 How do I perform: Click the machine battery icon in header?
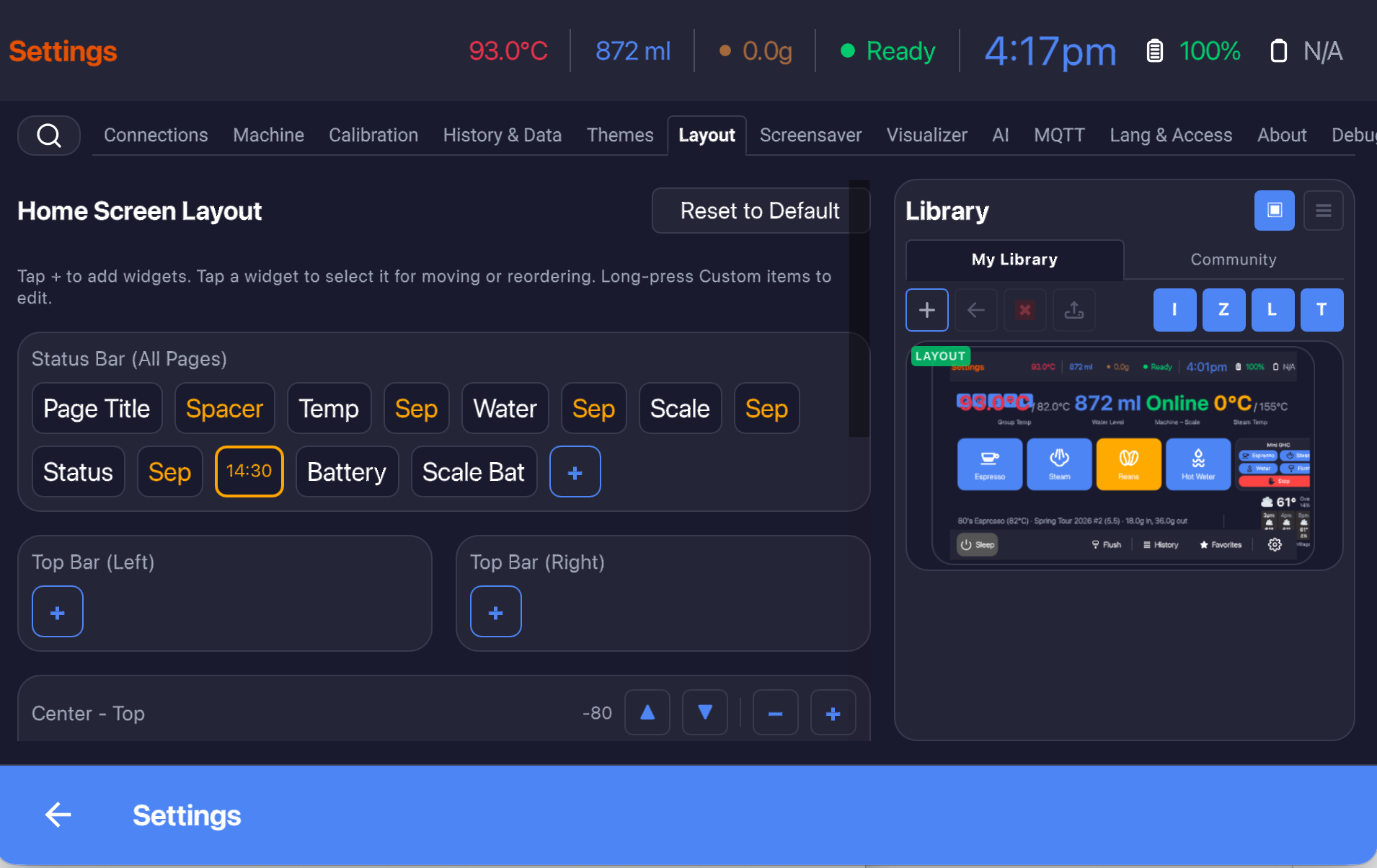click(x=1154, y=51)
